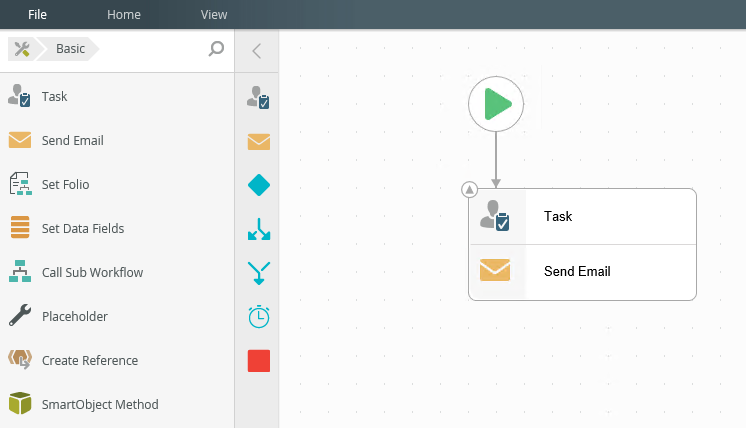Open the View tab

[214, 15]
